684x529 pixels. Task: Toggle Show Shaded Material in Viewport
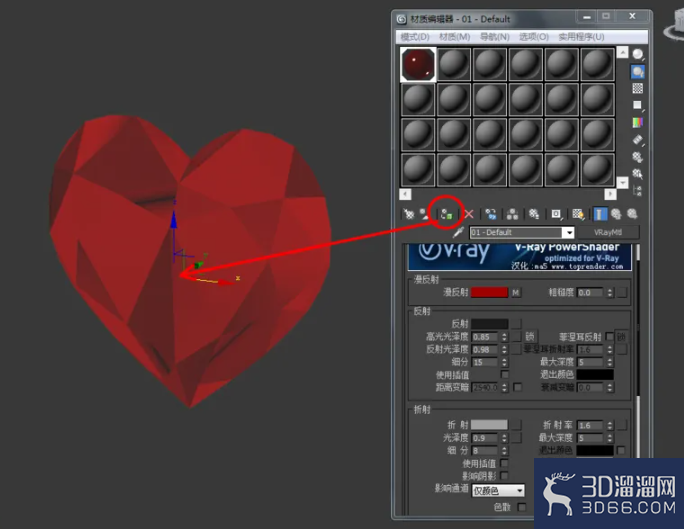pyautogui.click(x=578, y=214)
